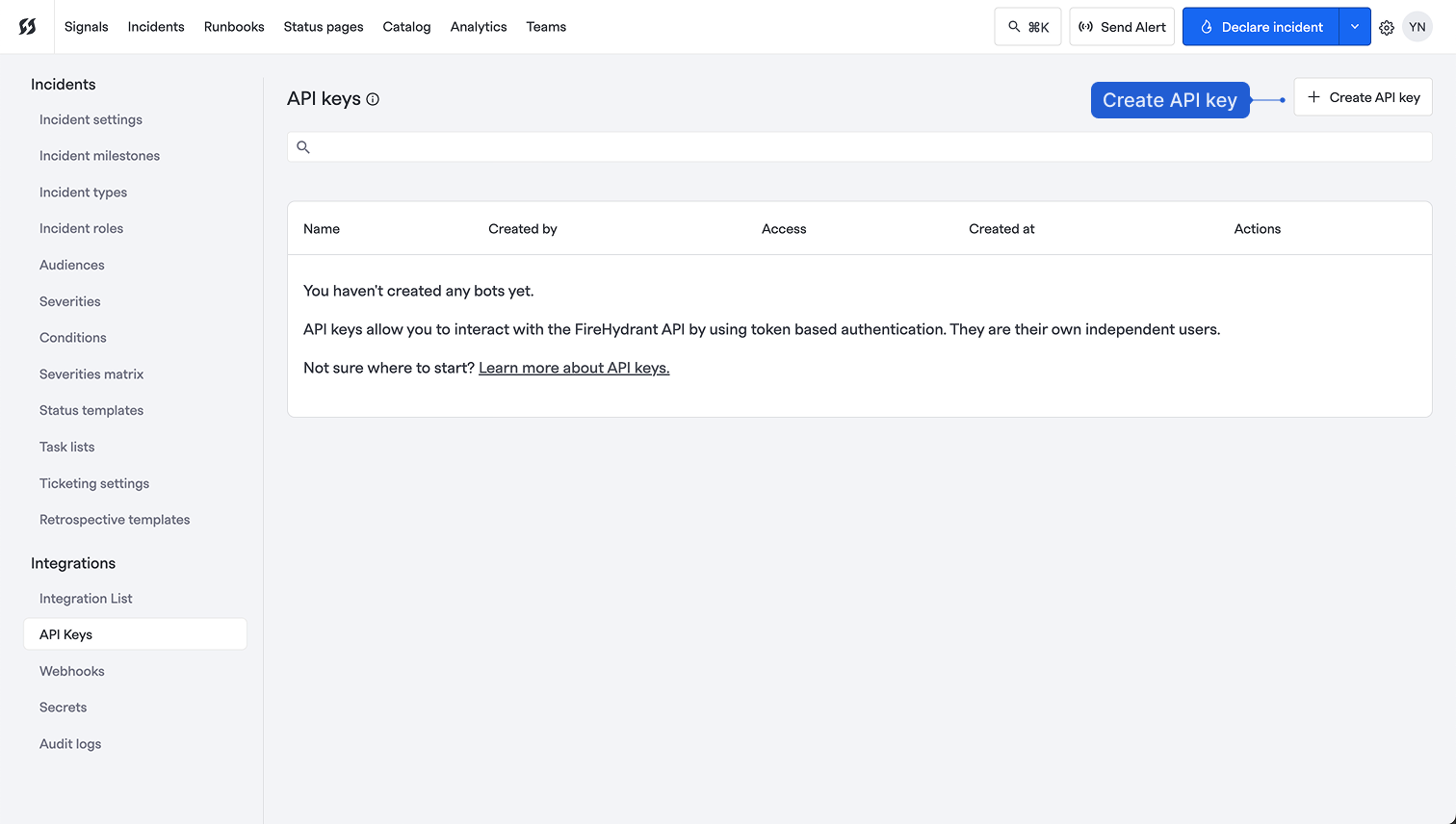The image size is (1456, 824).
Task: Open the Learn more about API keys link
Action: coord(574,368)
